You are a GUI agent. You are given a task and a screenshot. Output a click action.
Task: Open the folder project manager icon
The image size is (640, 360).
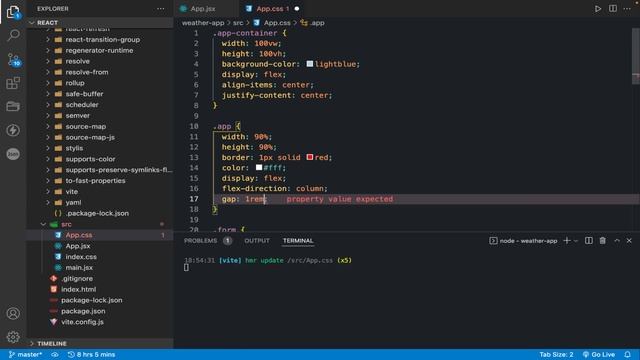point(13,107)
